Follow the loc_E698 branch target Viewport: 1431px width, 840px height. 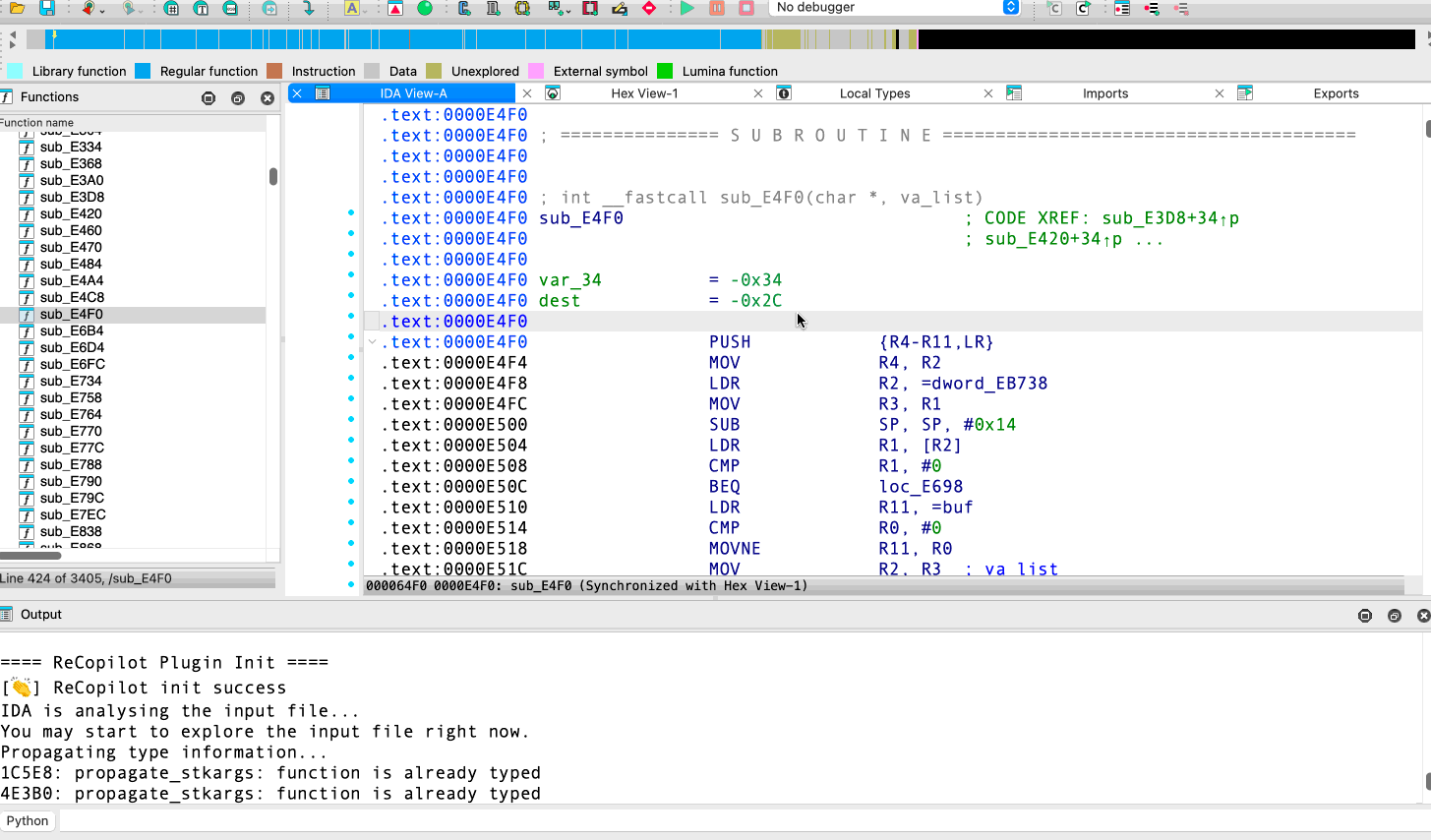[921, 487]
